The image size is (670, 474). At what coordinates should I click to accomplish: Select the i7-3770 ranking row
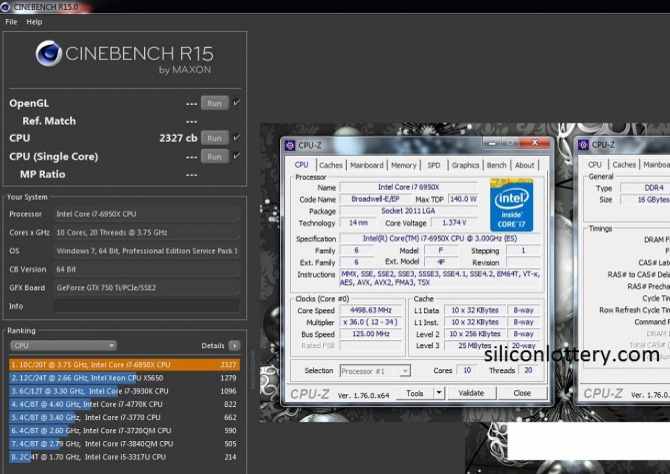(x=124, y=417)
